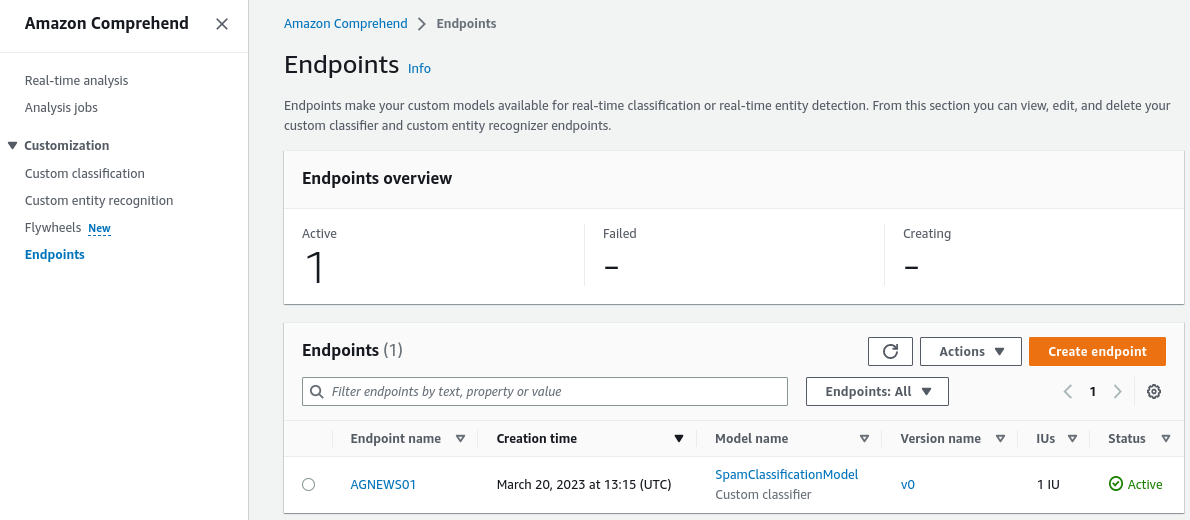Sort by Creation time column
Image resolution: width=1190 pixels, height=520 pixels.
679,439
